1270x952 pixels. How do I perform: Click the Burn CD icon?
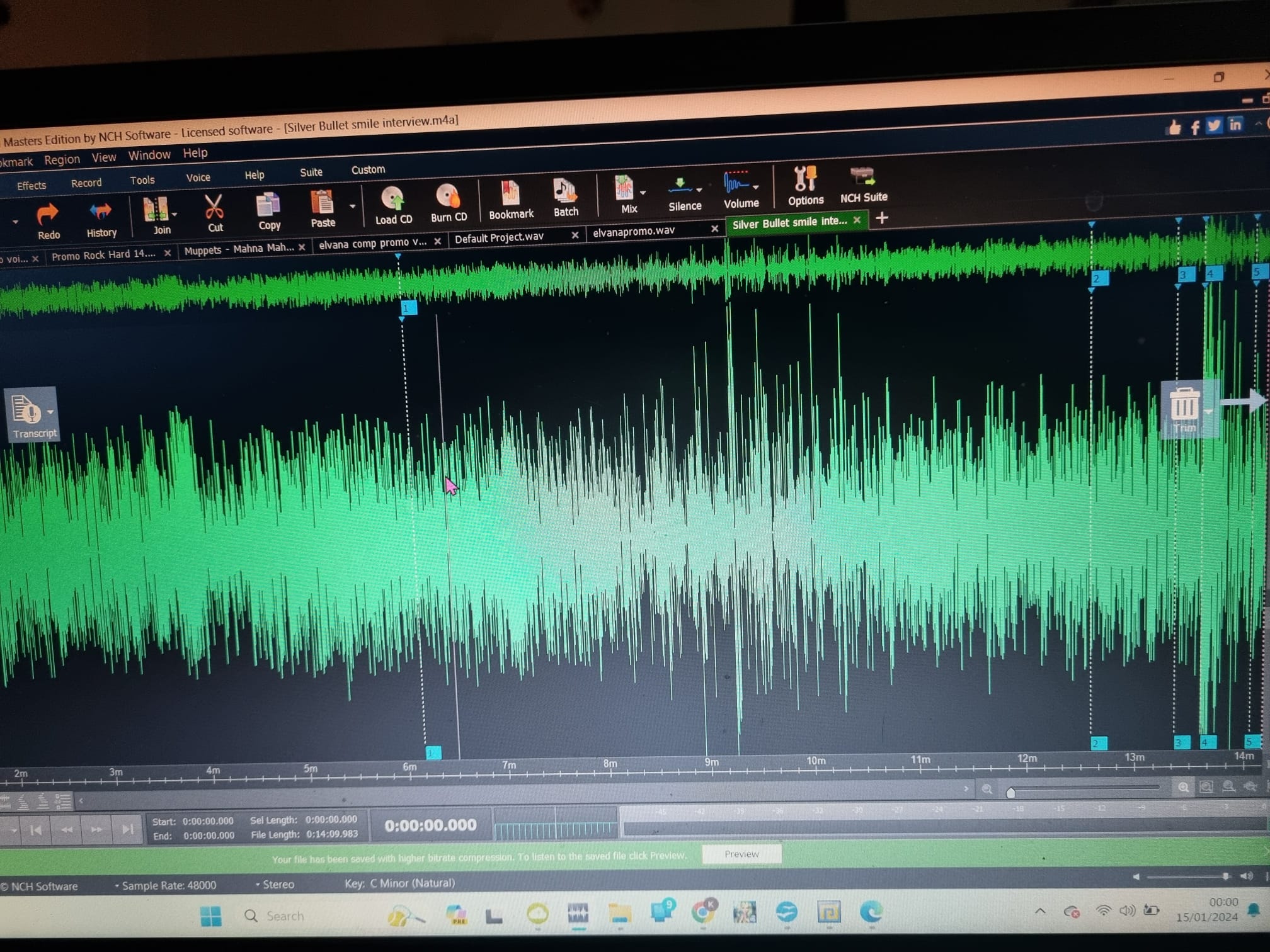coord(448,196)
